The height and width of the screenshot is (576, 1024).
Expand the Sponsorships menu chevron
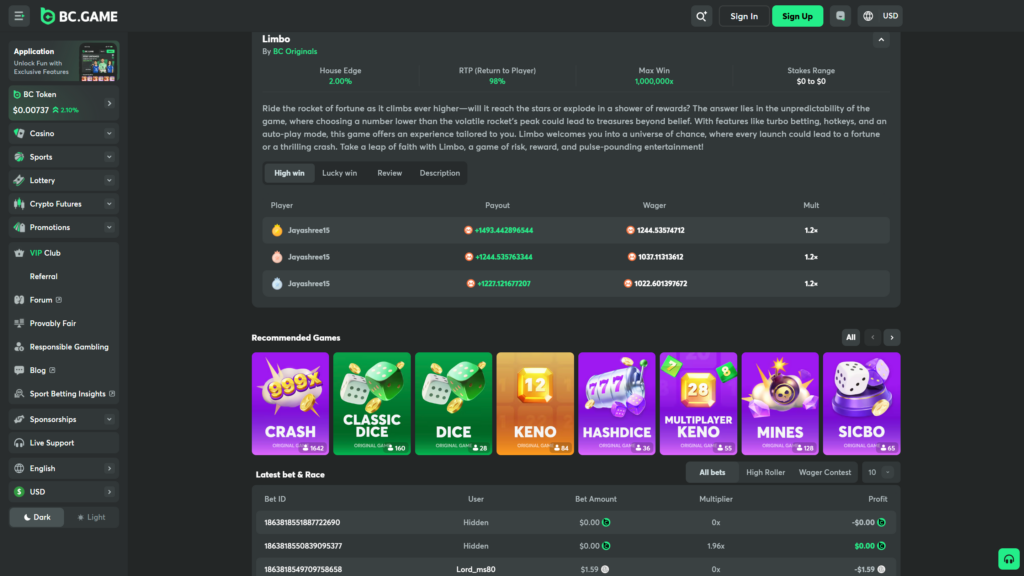tap(109, 419)
